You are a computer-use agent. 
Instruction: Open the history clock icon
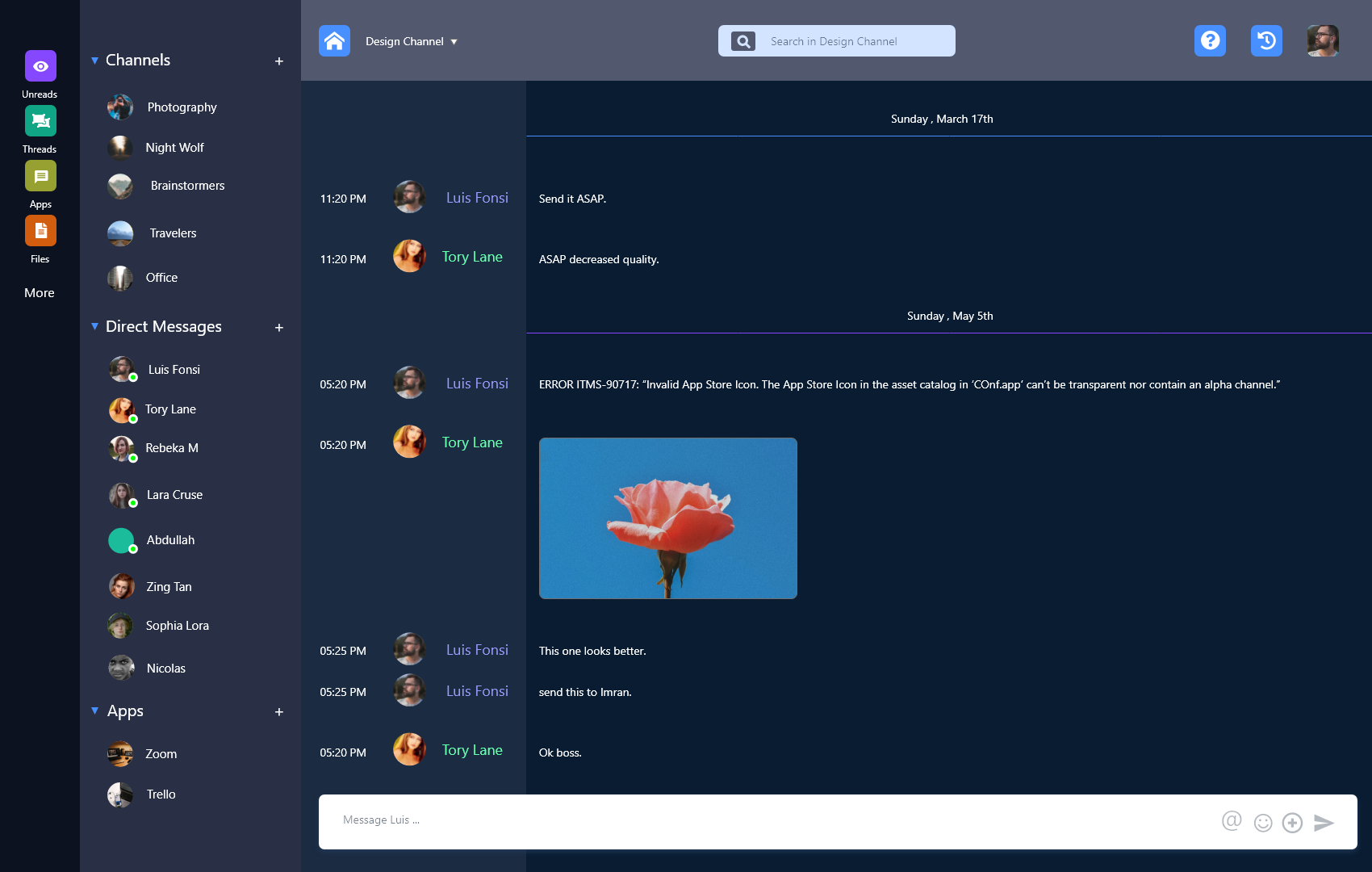(1266, 40)
